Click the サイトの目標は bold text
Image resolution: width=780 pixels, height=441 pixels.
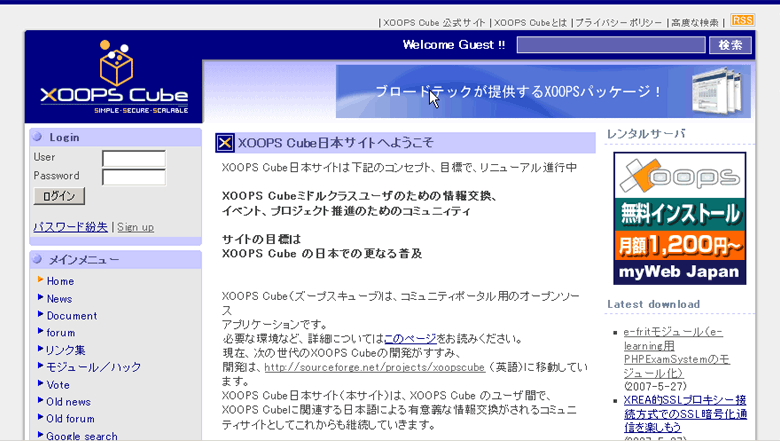(x=261, y=239)
